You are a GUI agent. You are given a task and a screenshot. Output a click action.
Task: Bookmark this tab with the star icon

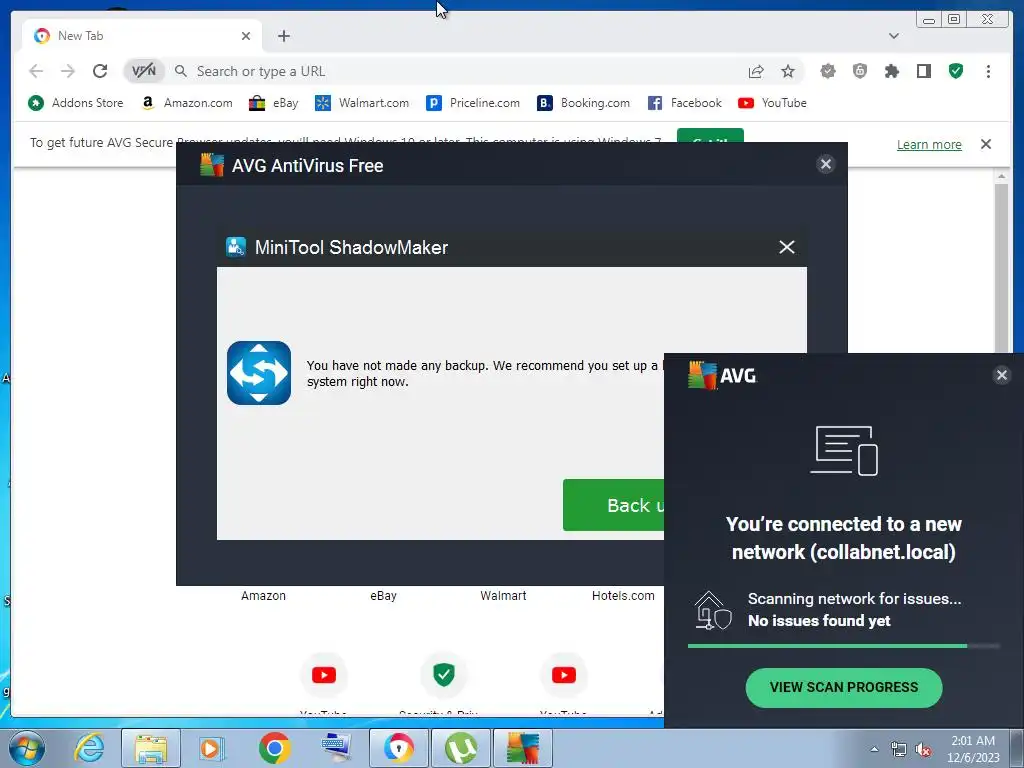788,71
